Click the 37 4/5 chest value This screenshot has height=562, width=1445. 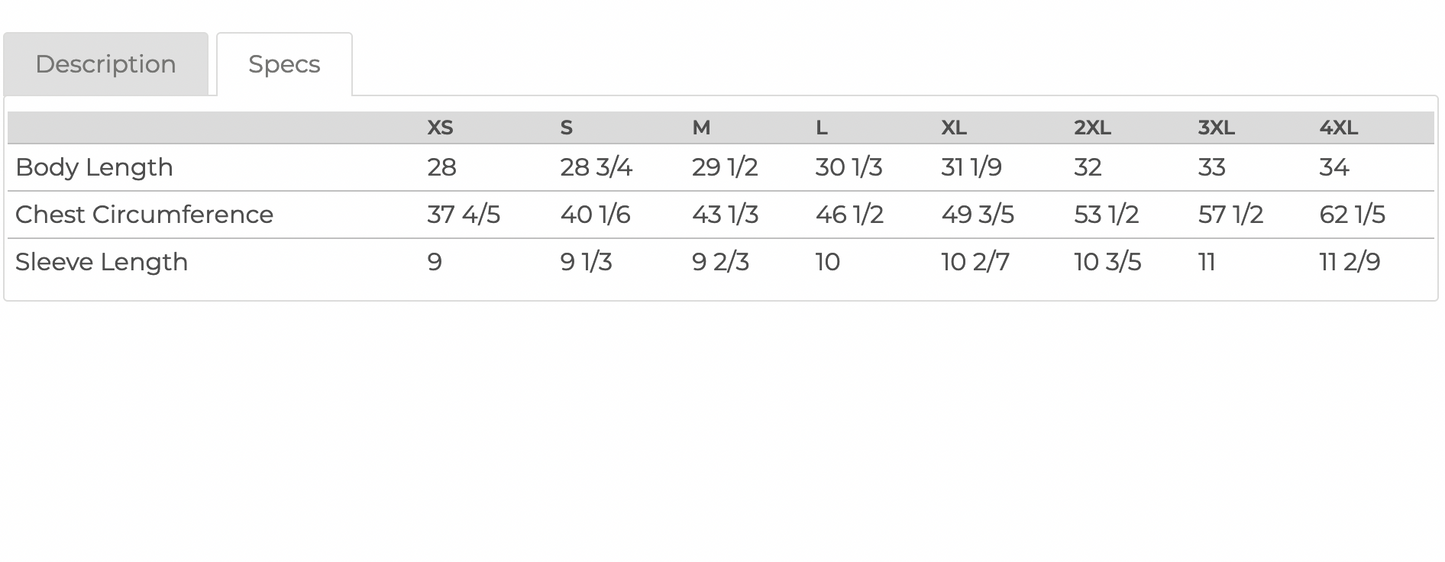tap(463, 214)
